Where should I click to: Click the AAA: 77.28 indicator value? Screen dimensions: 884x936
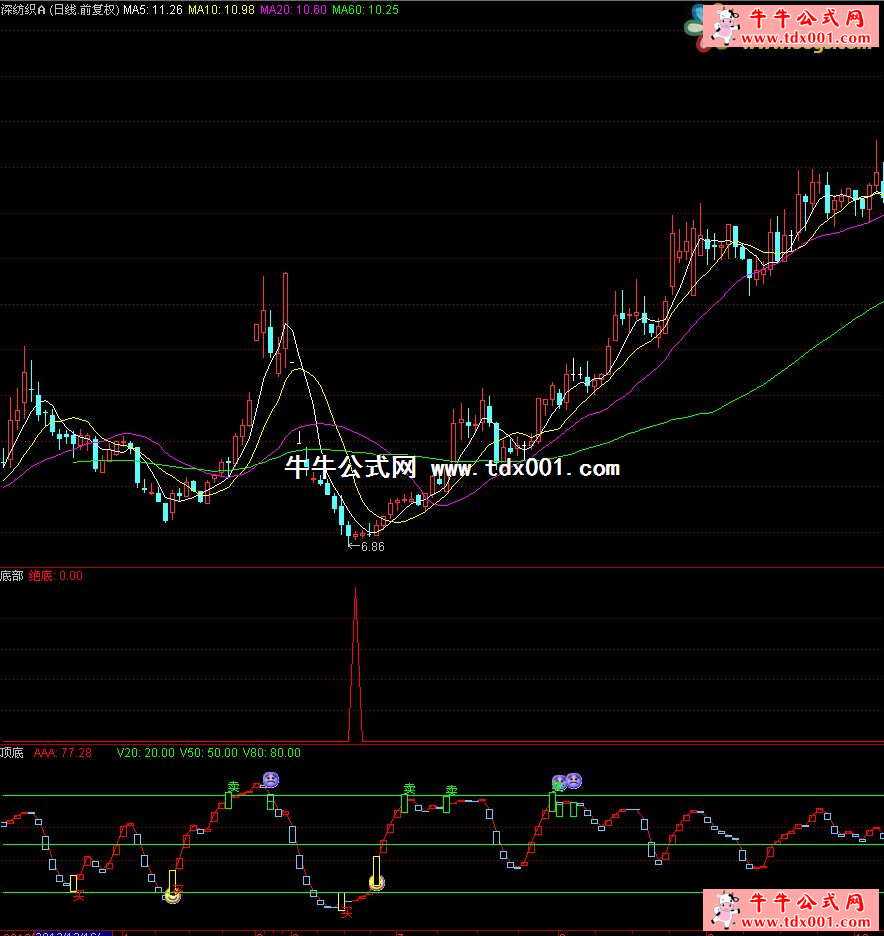pos(63,753)
